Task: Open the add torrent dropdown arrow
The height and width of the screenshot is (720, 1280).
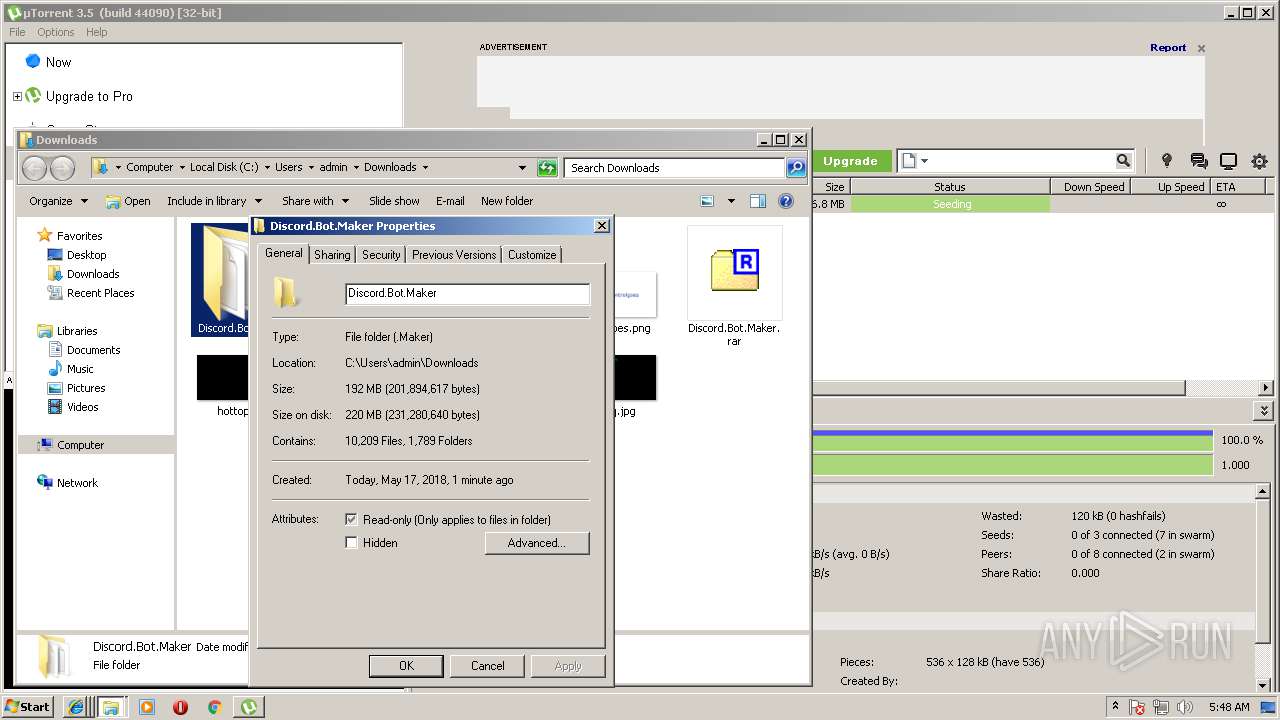Action: [924, 161]
